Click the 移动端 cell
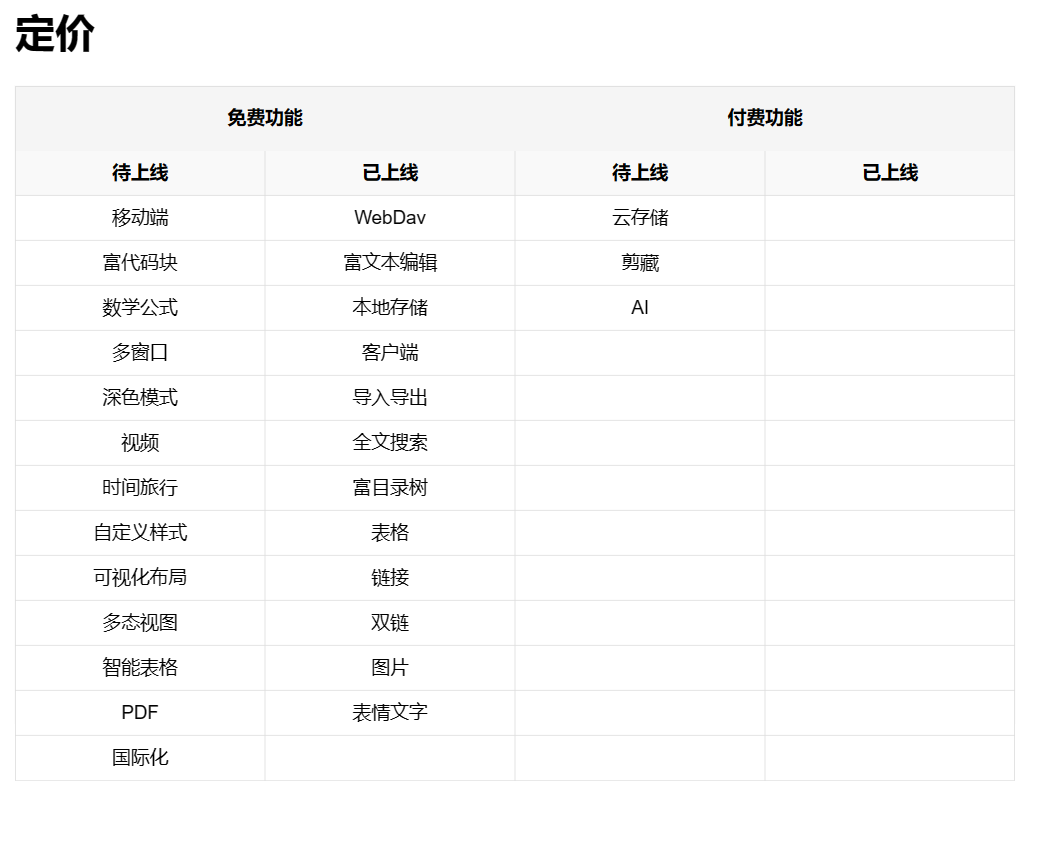Viewport: 1039px width, 859px height. click(x=140, y=217)
